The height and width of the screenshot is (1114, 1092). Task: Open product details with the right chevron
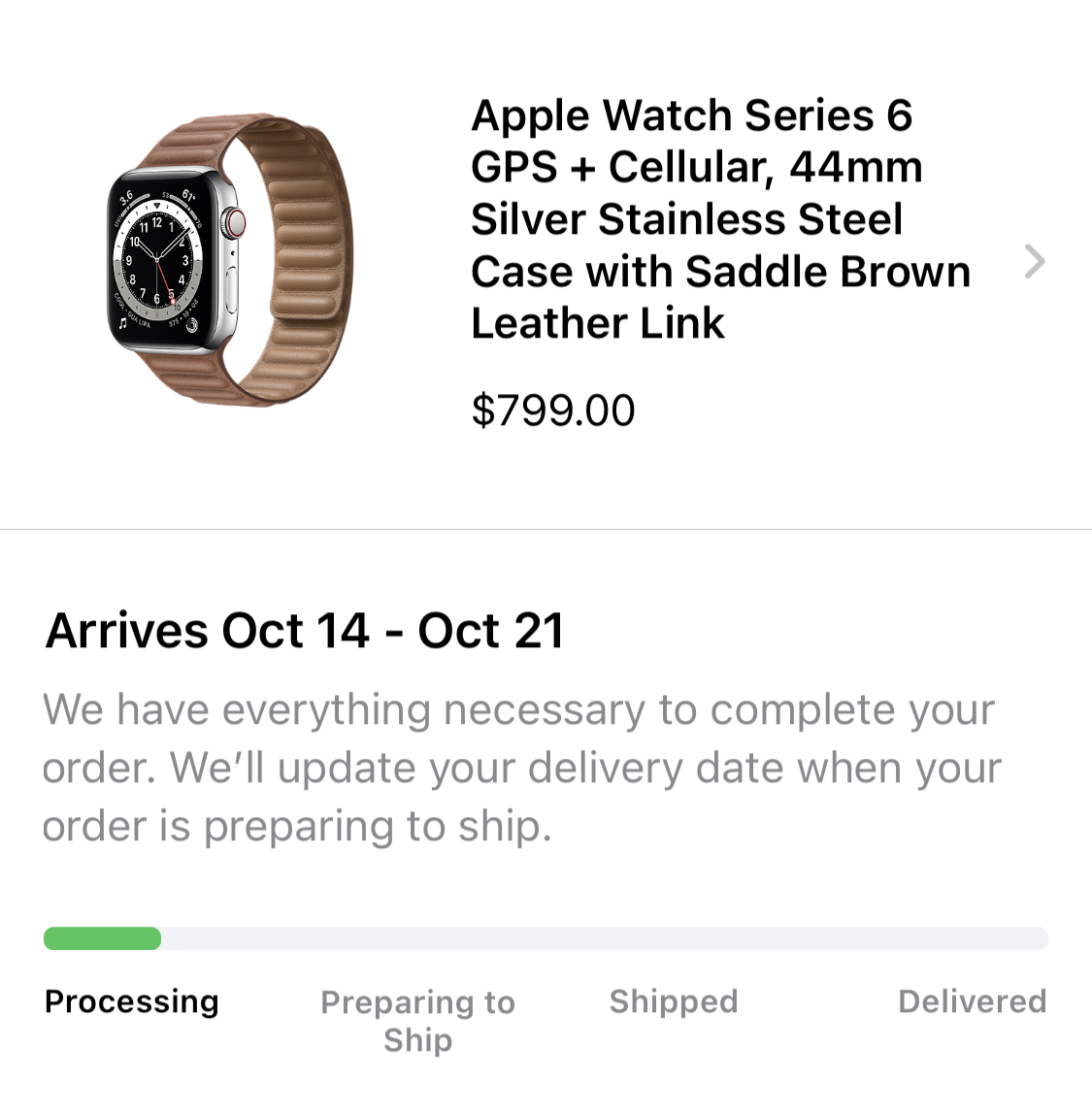[x=1035, y=261]
